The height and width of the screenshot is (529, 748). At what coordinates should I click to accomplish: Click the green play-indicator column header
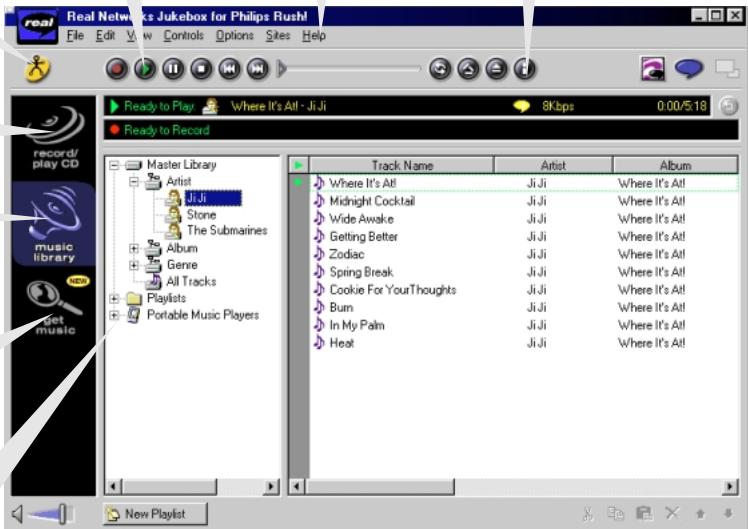pos(299,166)
